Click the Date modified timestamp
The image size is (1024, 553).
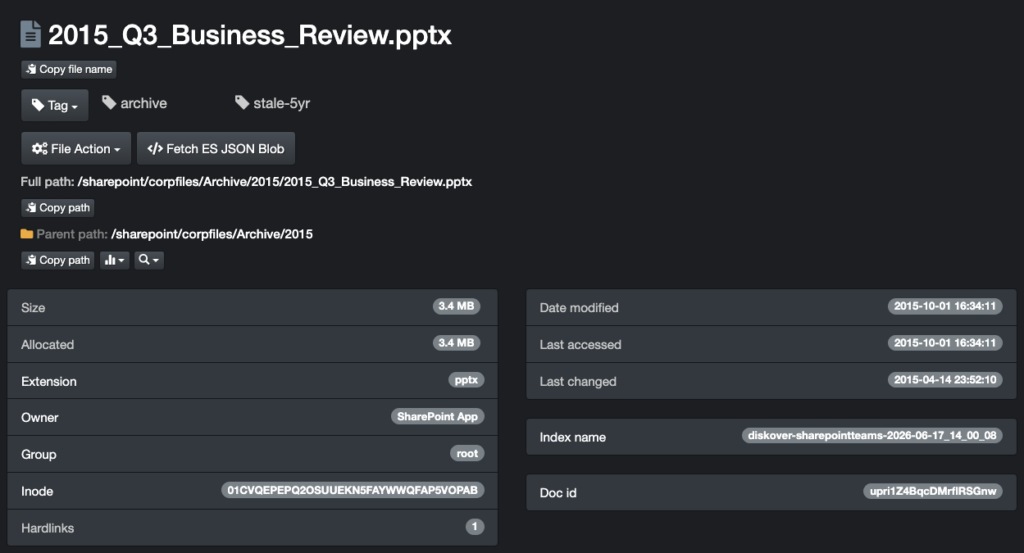click(945, 306)
